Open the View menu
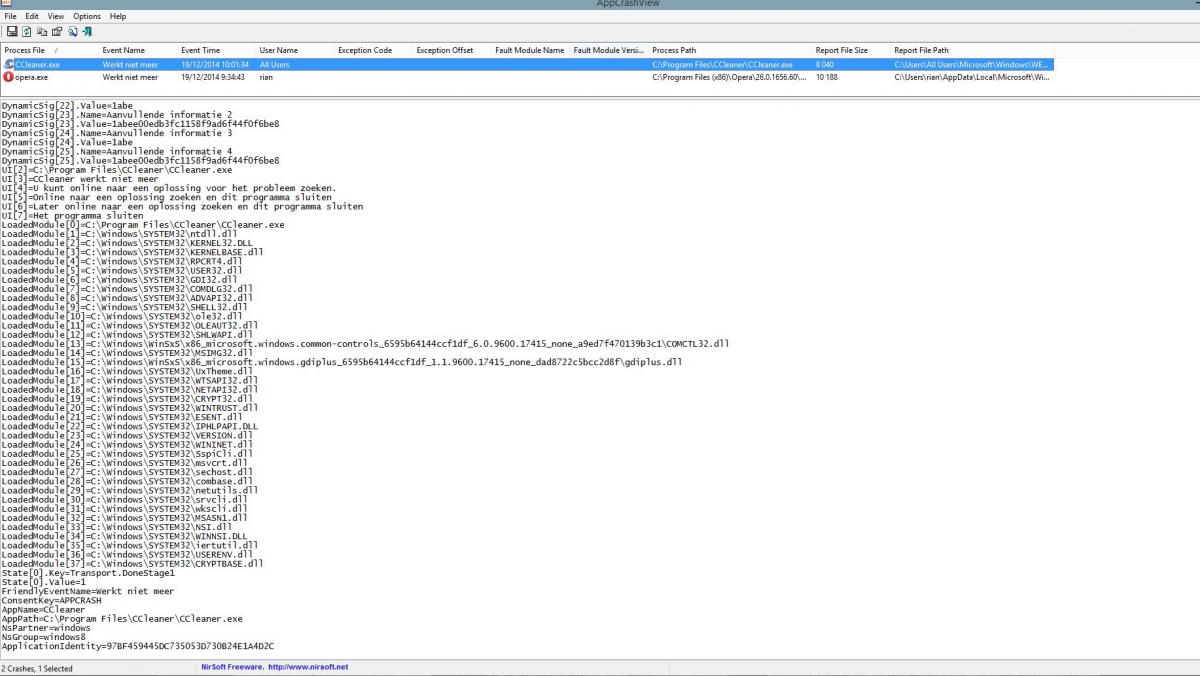The height and width of the screenshot is (676, 1200). pyautogui.click(x=56, y=16)
